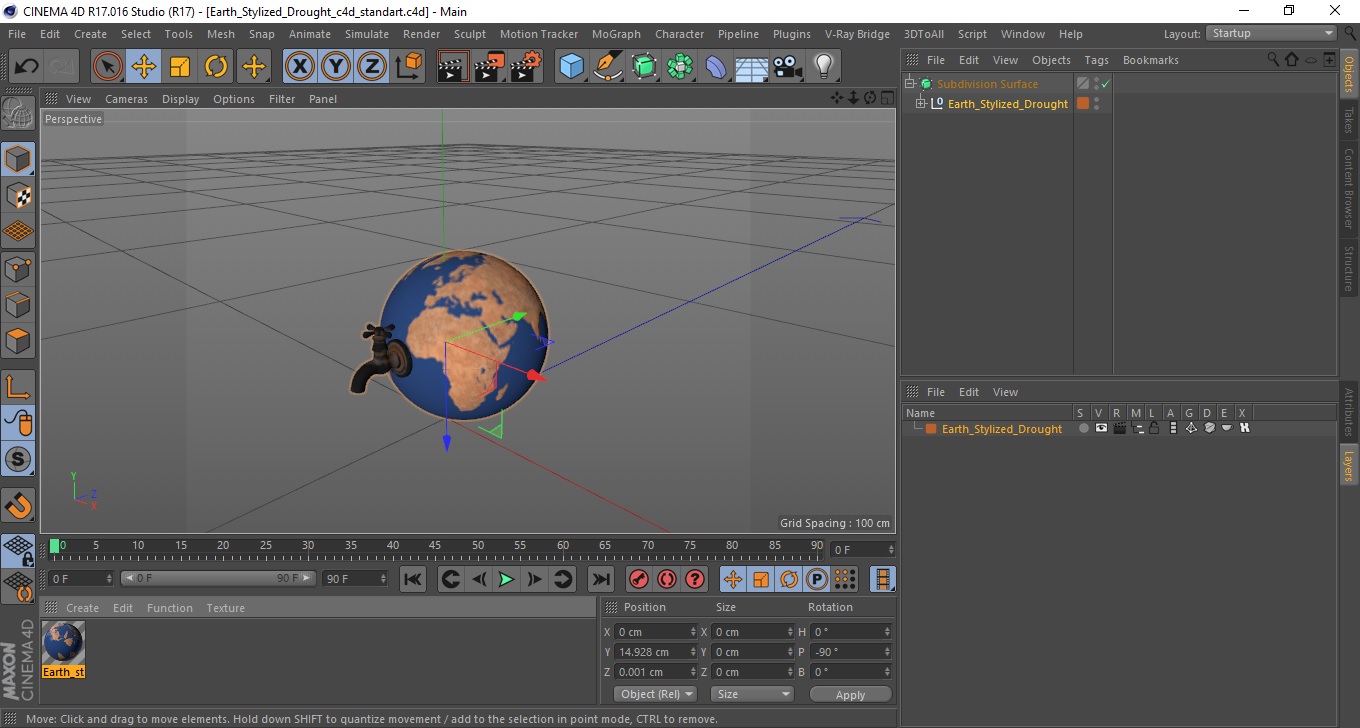Select Points mode icon
Image resolution: width=1360 pixels, height=728 pixels.
point(18,268)
